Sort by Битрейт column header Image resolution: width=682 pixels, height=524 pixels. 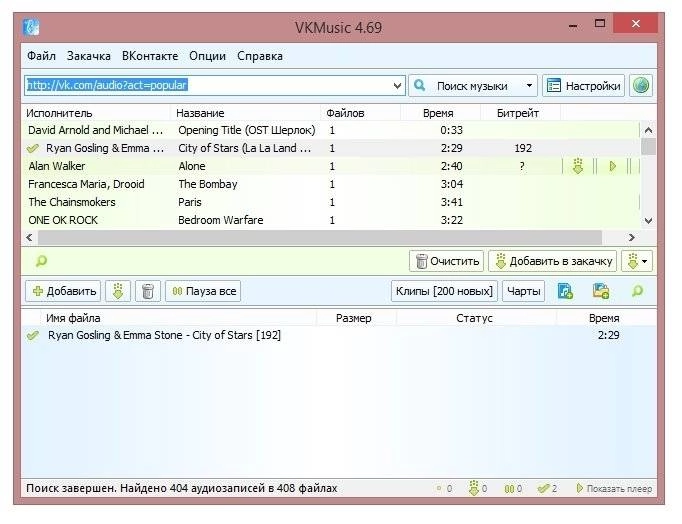(x=520, y=113)
